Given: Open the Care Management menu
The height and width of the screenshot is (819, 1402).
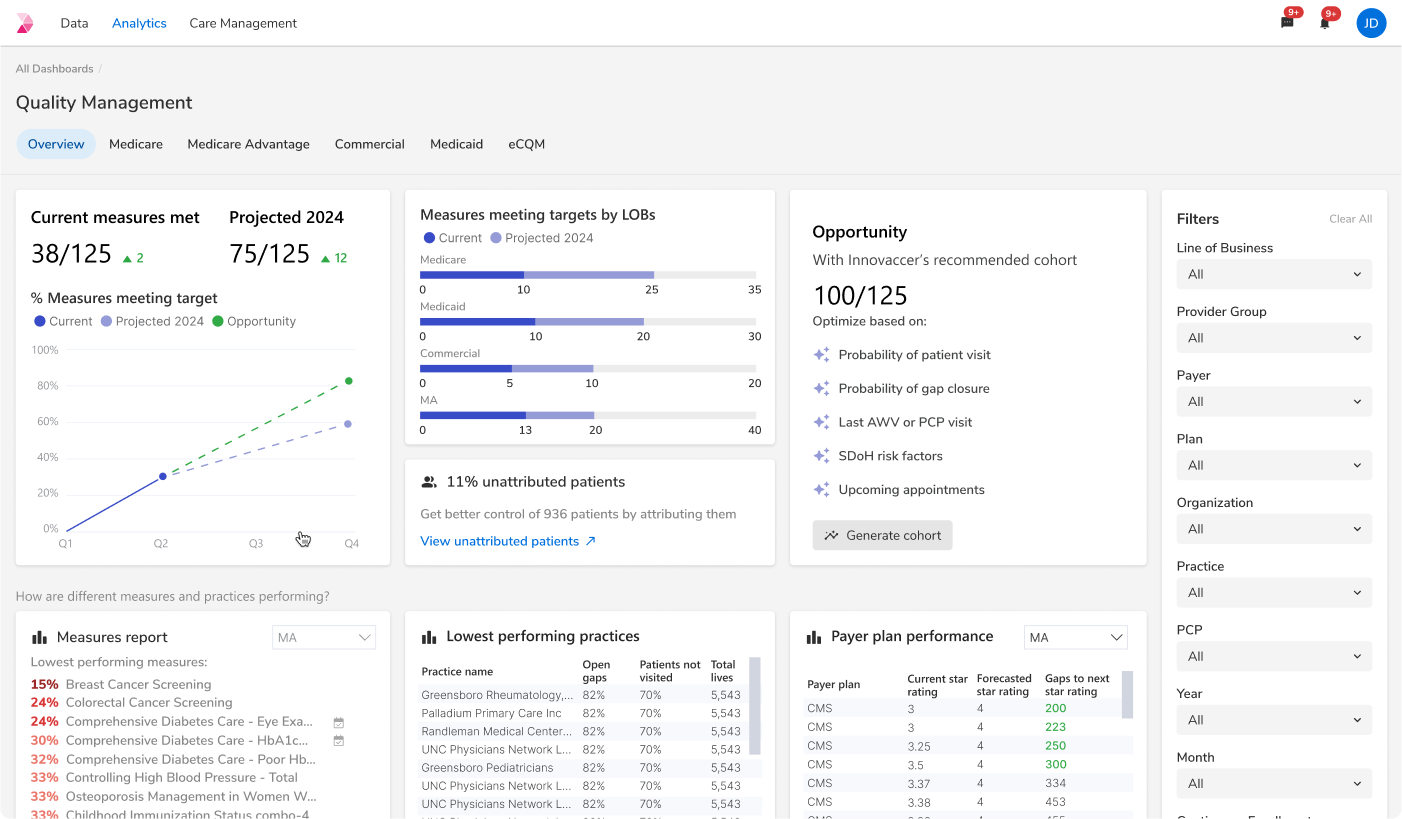Looking at the screenshot, I should coord(243,23).
